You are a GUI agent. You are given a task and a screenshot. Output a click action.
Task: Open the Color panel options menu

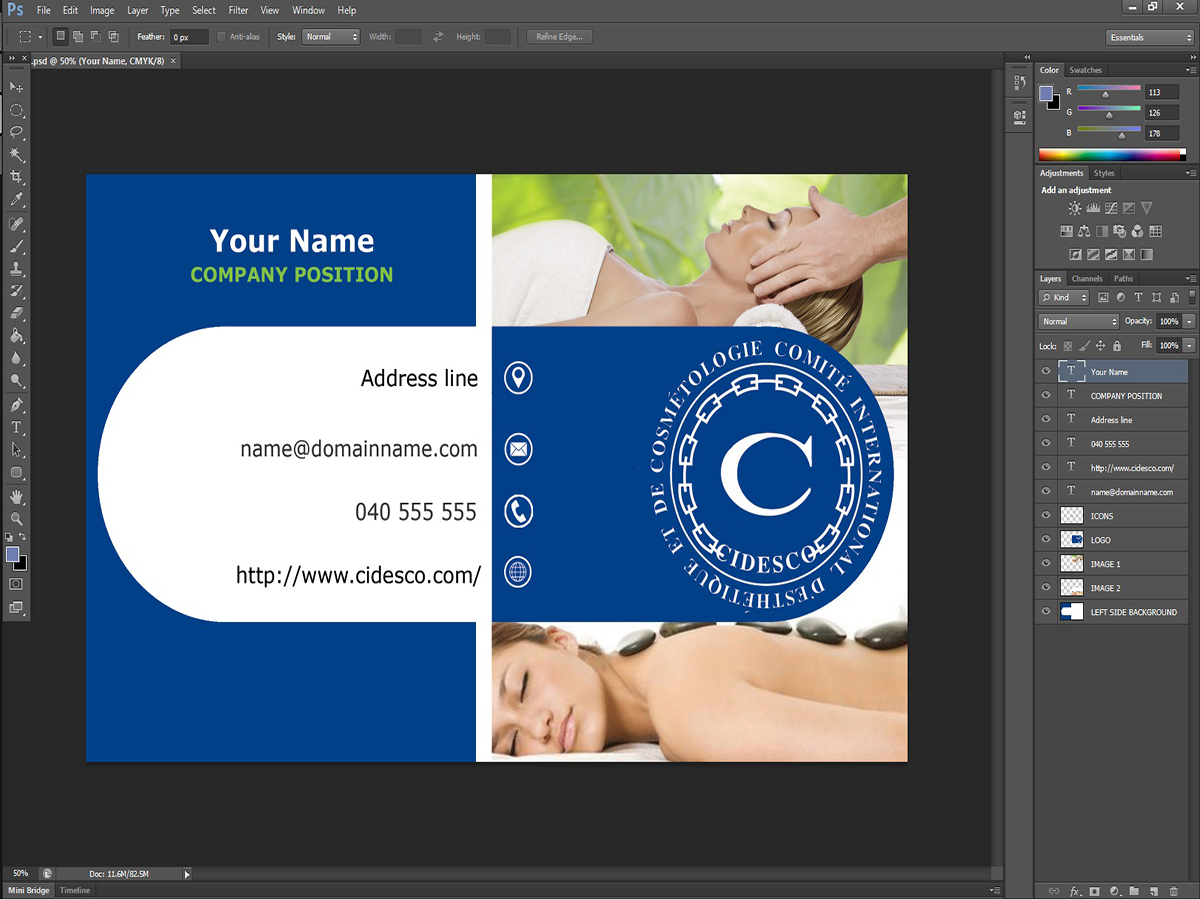[x=1190, y=70]
